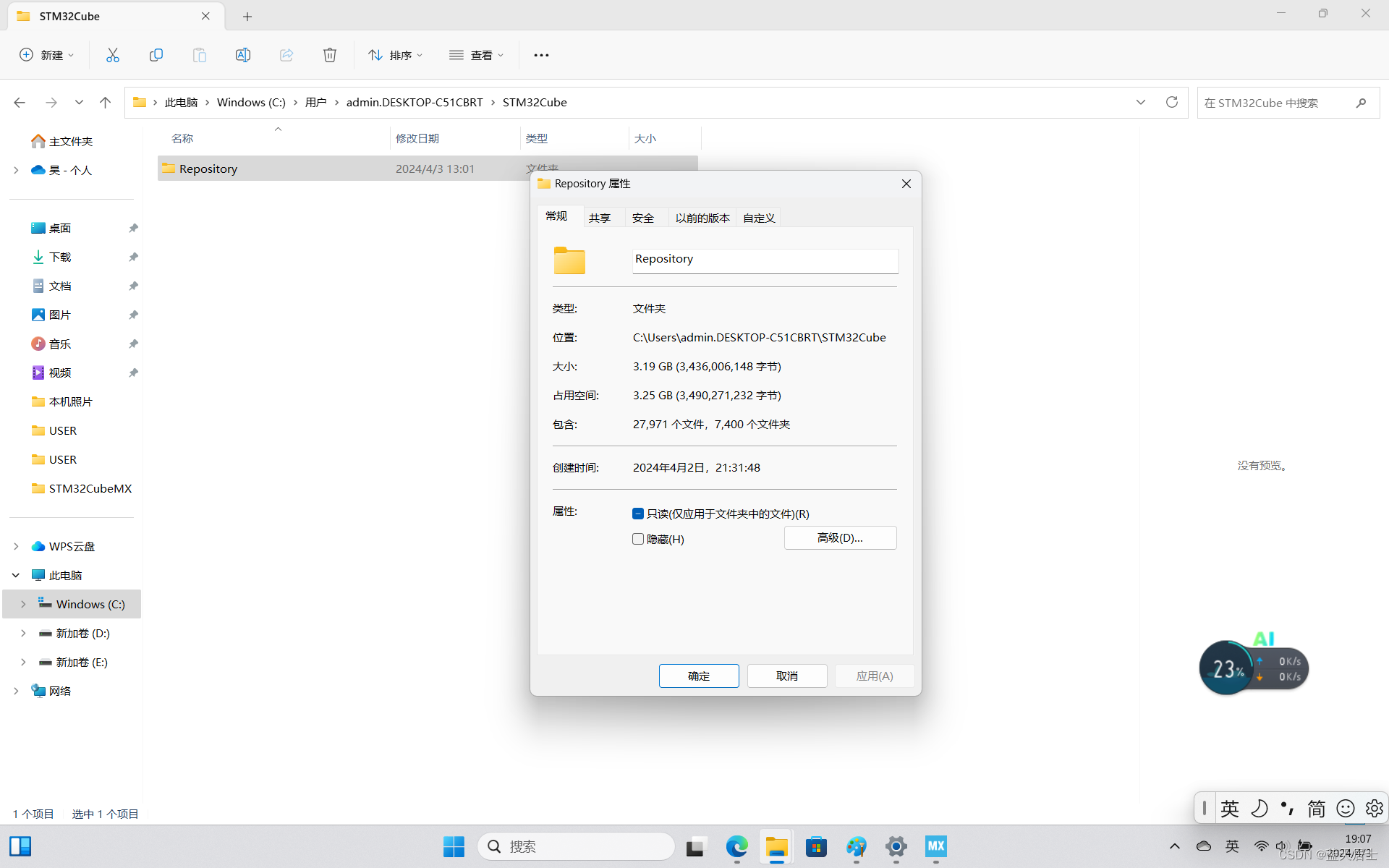
Task: Confirm with the OK (确定) button
Action: [699, 676]
